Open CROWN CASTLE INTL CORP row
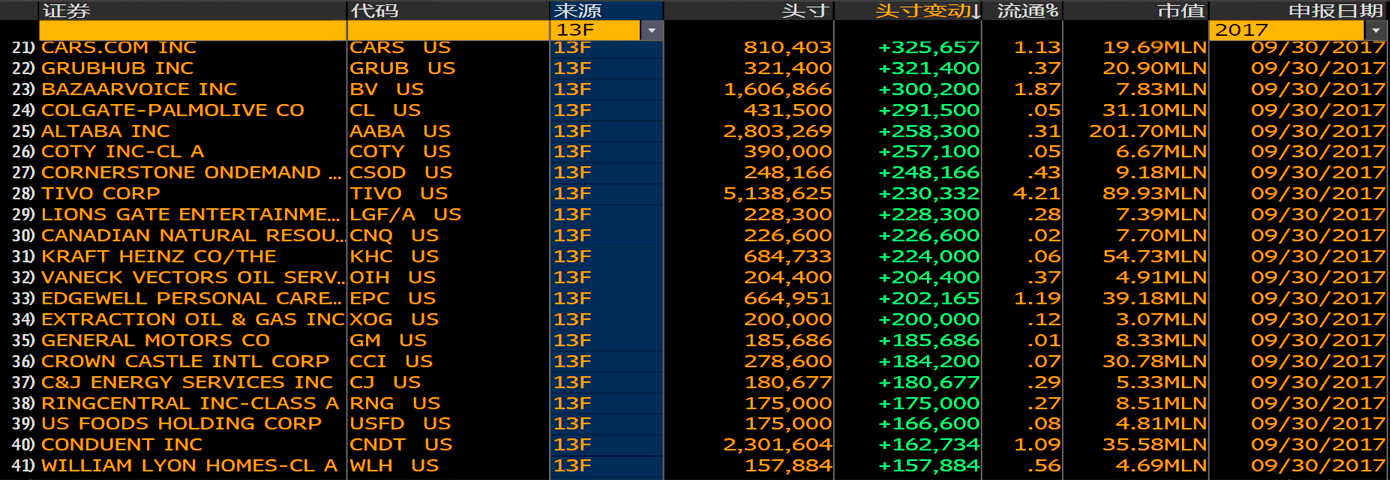The width and height of the screenshot is (1390, 480). [x=695, y=361]
